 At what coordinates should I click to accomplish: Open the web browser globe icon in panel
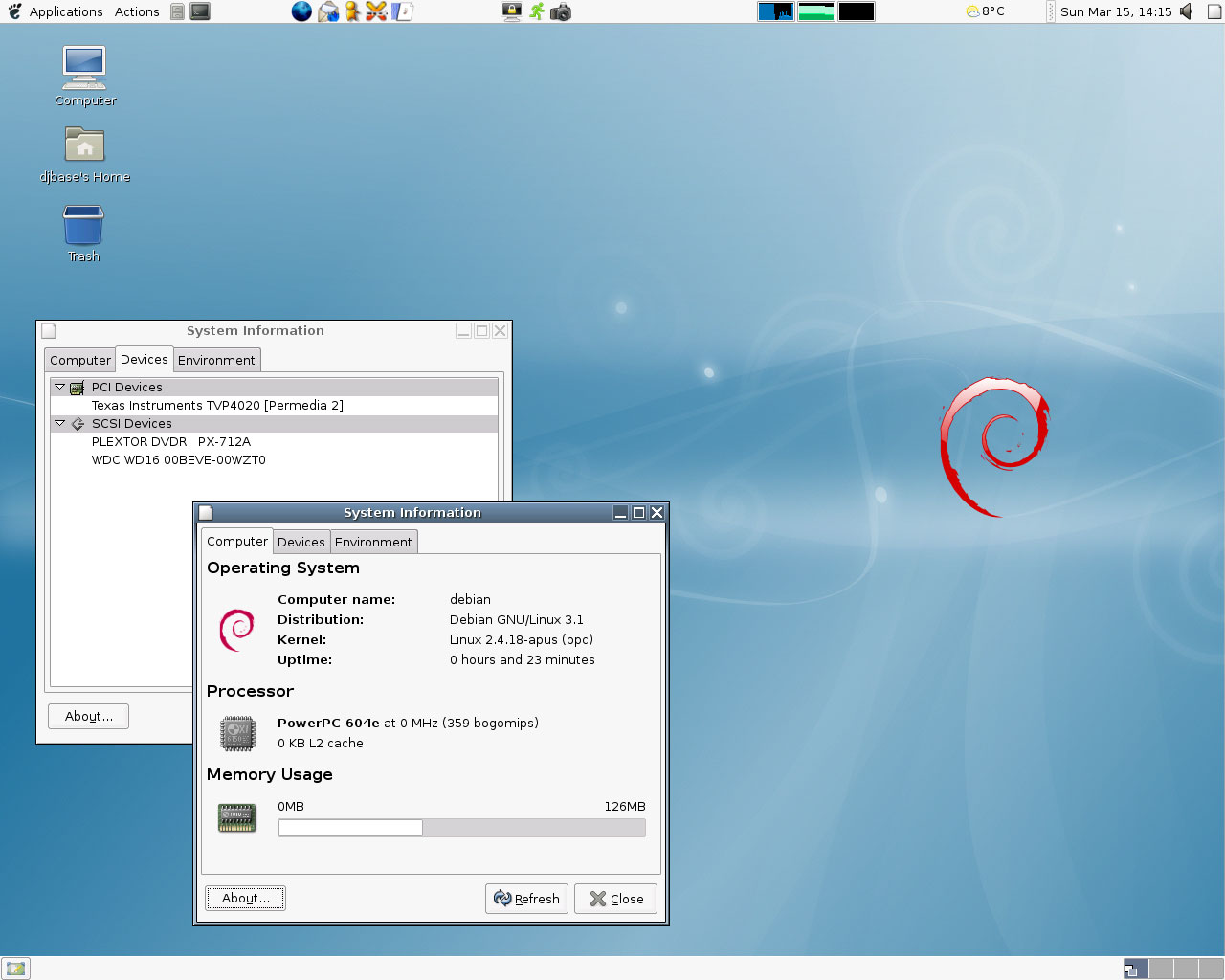coord(301,11)
